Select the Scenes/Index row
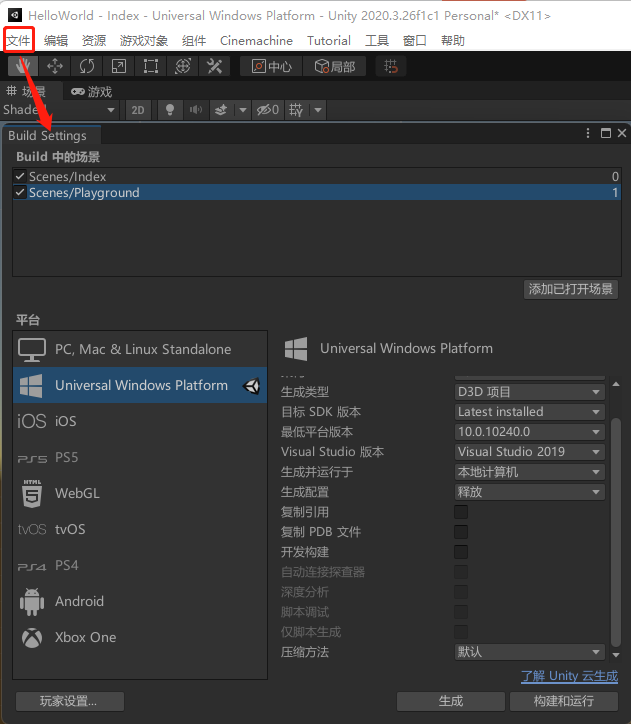Screen dimensions: 631x724 point(317,176)
